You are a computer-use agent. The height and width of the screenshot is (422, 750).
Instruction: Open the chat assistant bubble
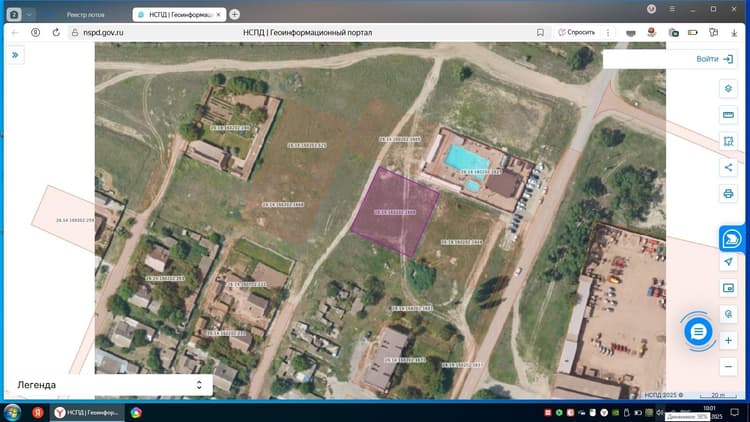click(698, 331)
